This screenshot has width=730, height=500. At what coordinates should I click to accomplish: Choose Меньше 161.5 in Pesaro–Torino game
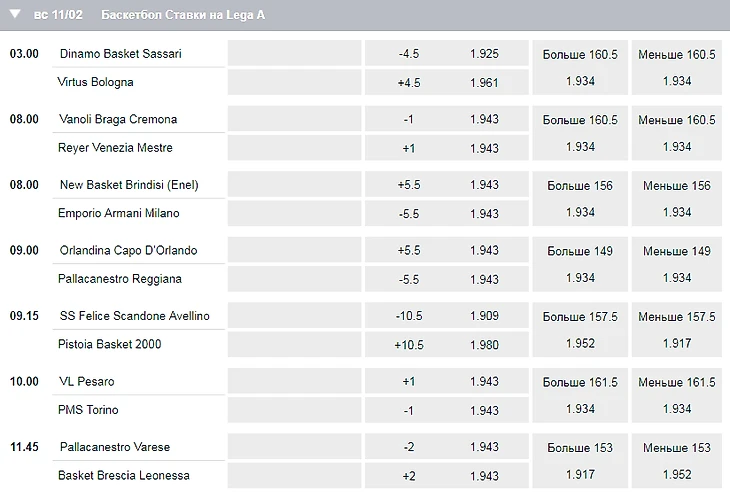pyautogui.click(x=676, y=395)
